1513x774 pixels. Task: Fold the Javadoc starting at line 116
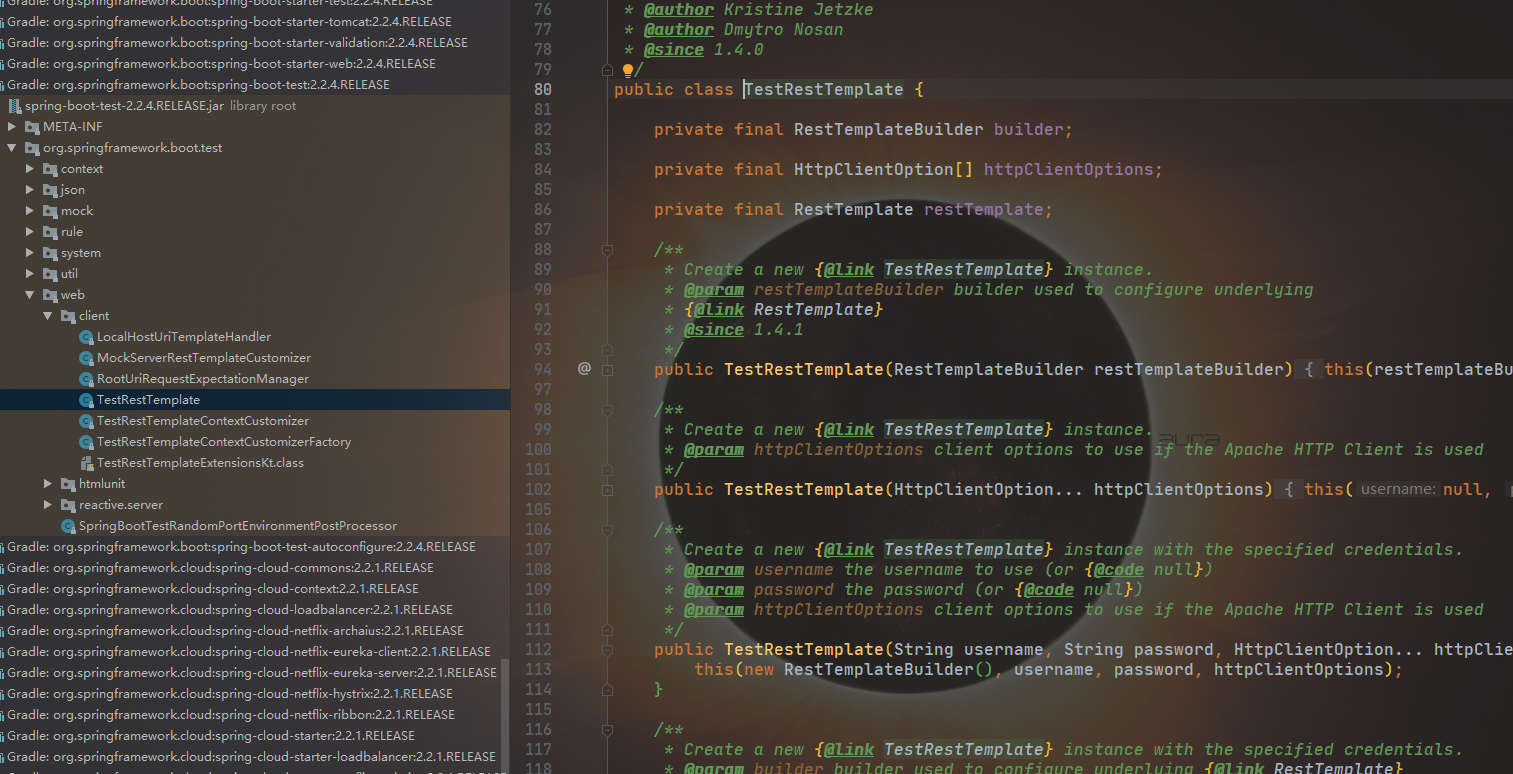(x=607, y=730)
